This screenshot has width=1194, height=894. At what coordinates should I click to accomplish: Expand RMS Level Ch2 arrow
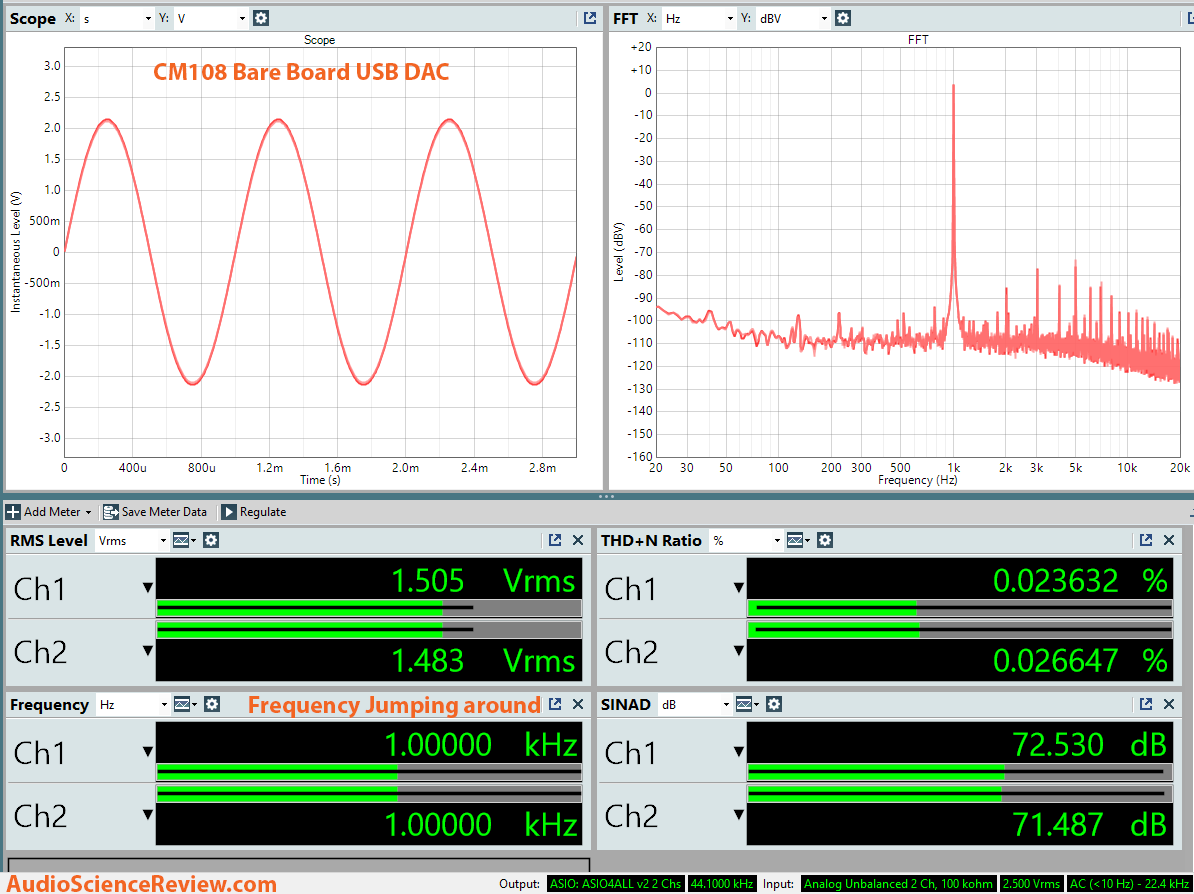pos(148,651)
